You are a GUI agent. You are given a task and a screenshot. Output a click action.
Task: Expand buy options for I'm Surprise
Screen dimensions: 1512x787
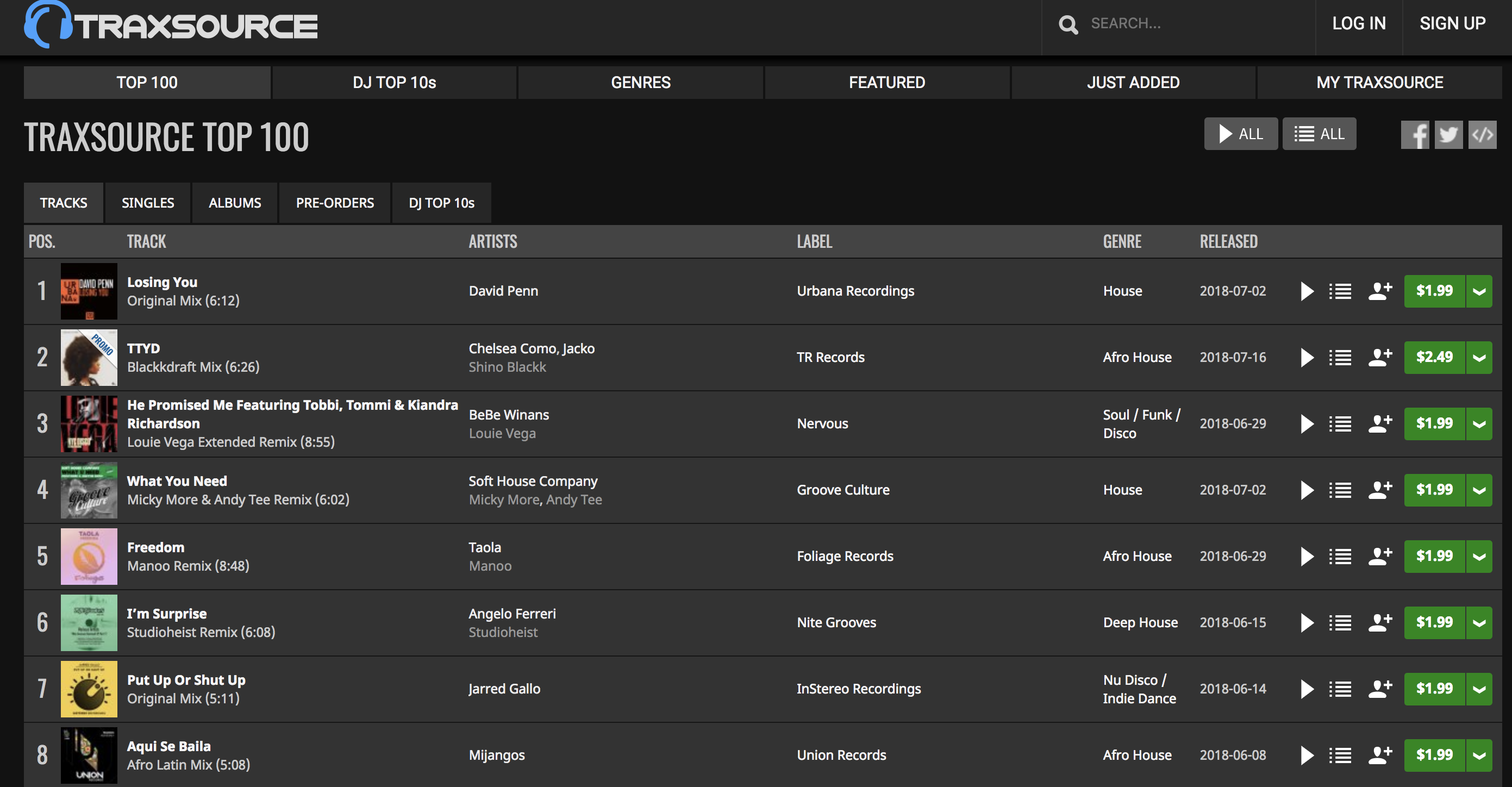click(1479, 623)
